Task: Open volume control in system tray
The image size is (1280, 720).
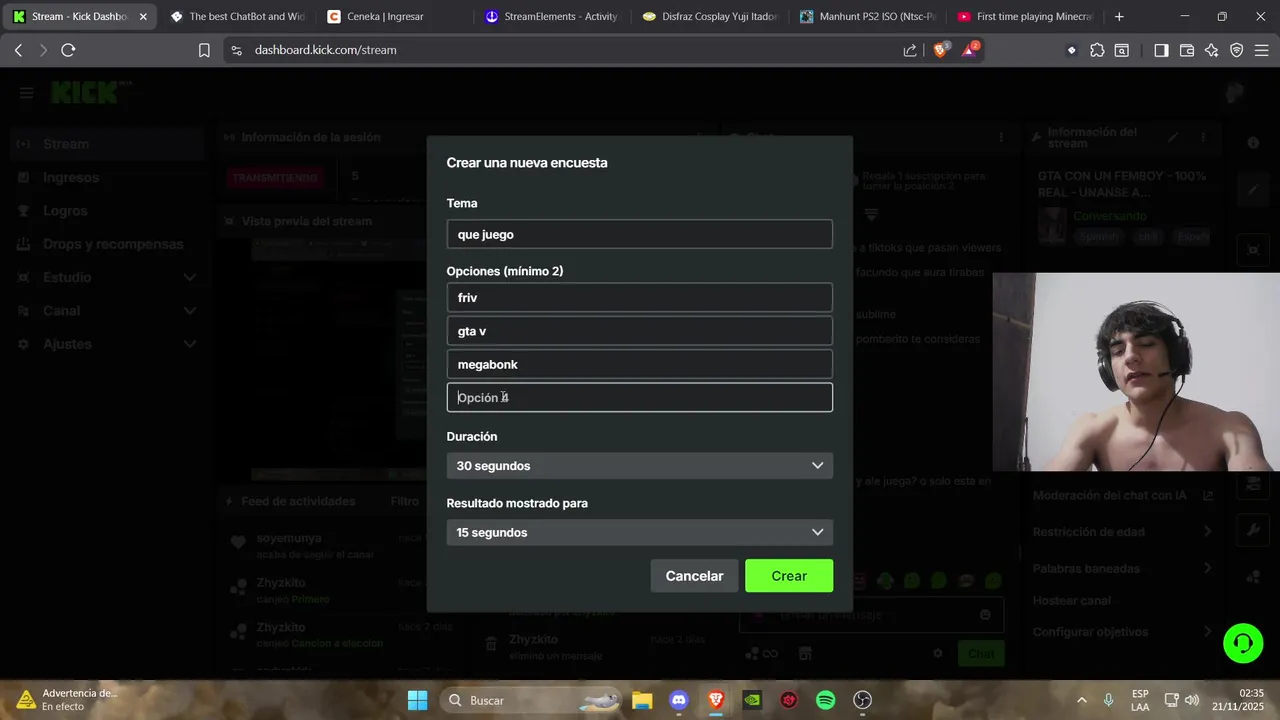Action: click(x=1191, y=700)
